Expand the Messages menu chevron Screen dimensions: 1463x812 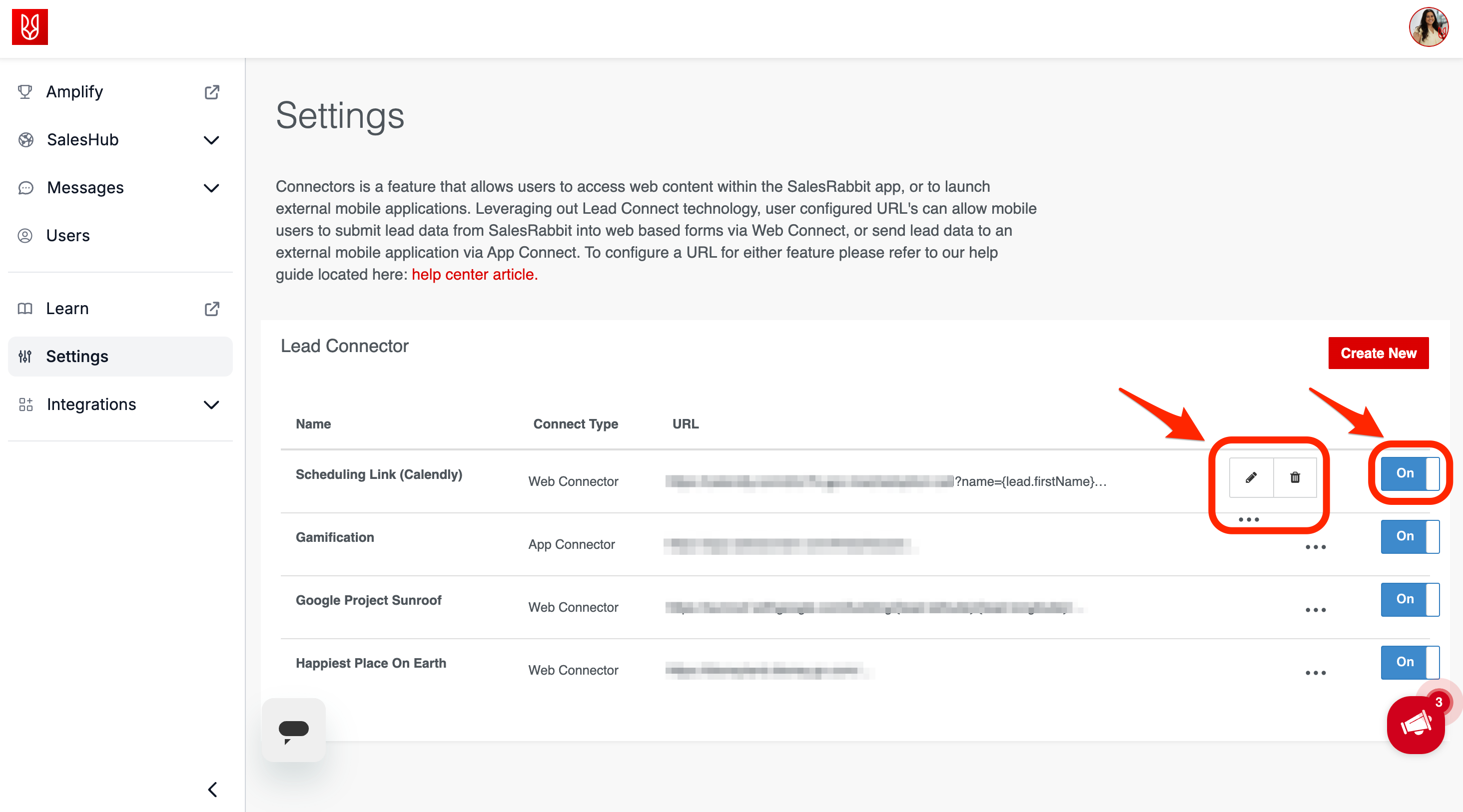[211, 188]
